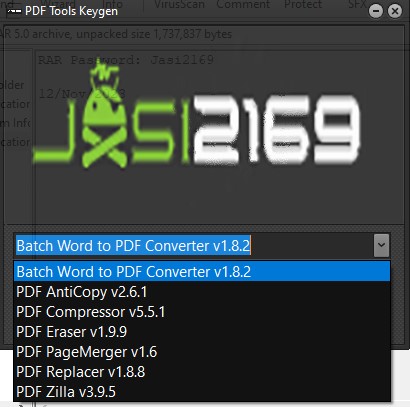
Task: Open VirusScan in background toolbar
Action: [x=179, y=4]
